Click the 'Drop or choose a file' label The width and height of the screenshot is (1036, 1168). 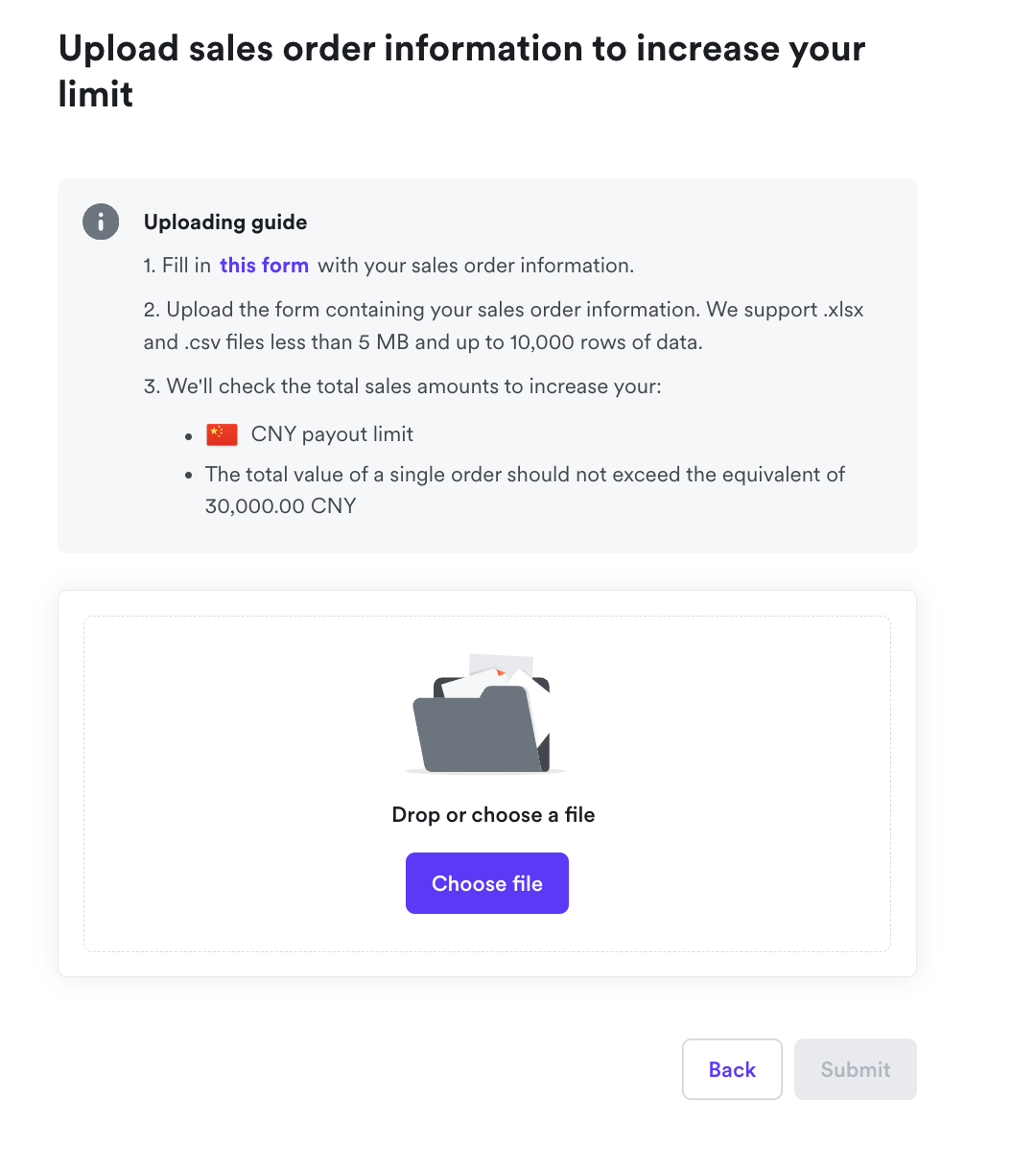[493, 815]
